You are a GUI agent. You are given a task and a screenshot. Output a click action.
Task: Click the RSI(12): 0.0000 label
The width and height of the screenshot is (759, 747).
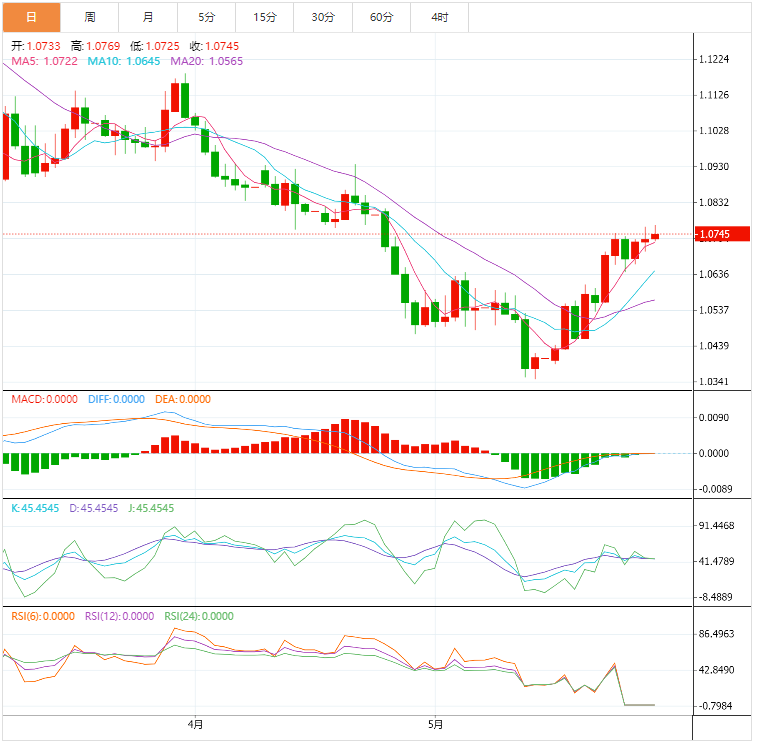click(x=120, y=616)
